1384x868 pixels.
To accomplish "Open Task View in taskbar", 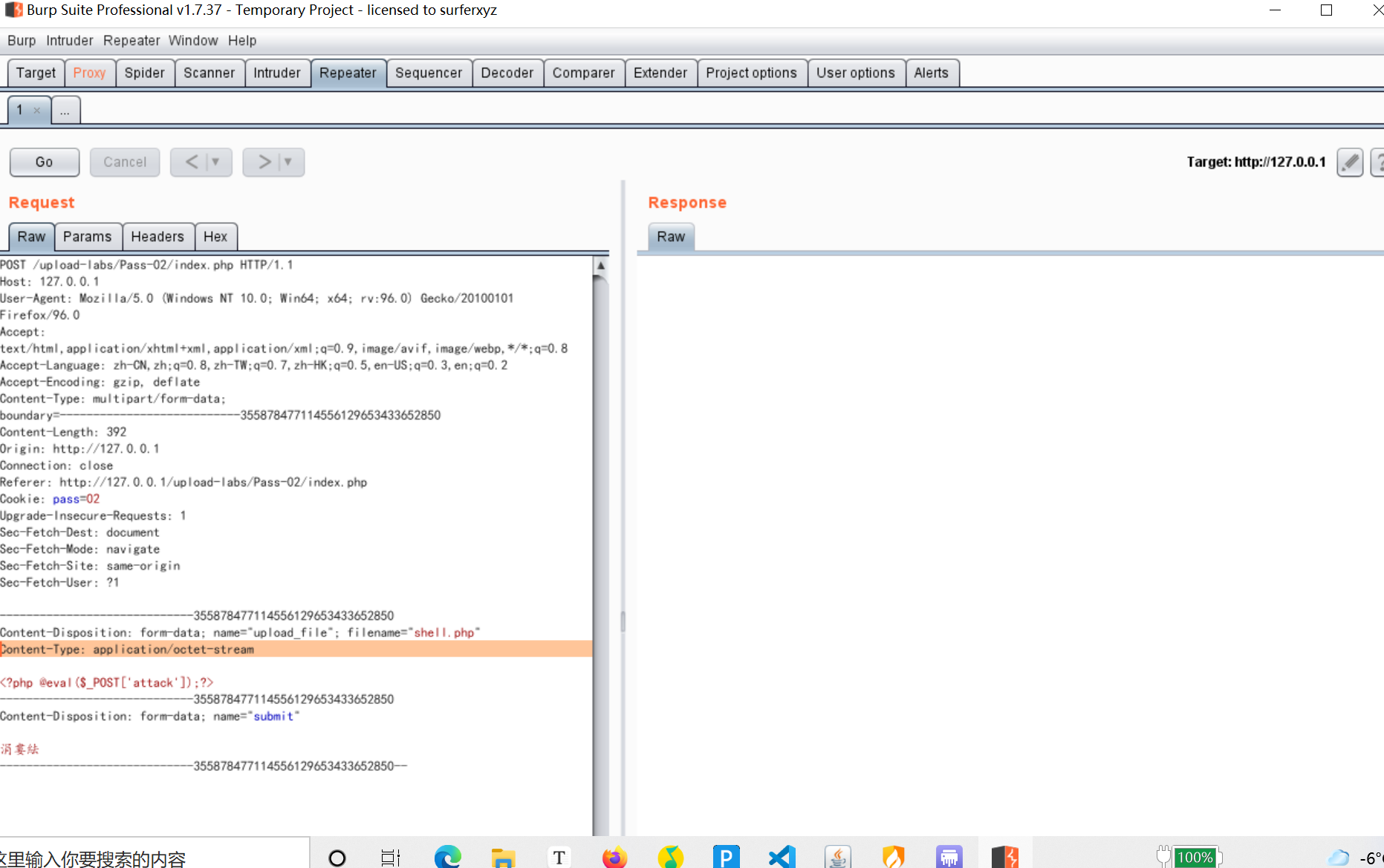I will [x=391, y=858].
